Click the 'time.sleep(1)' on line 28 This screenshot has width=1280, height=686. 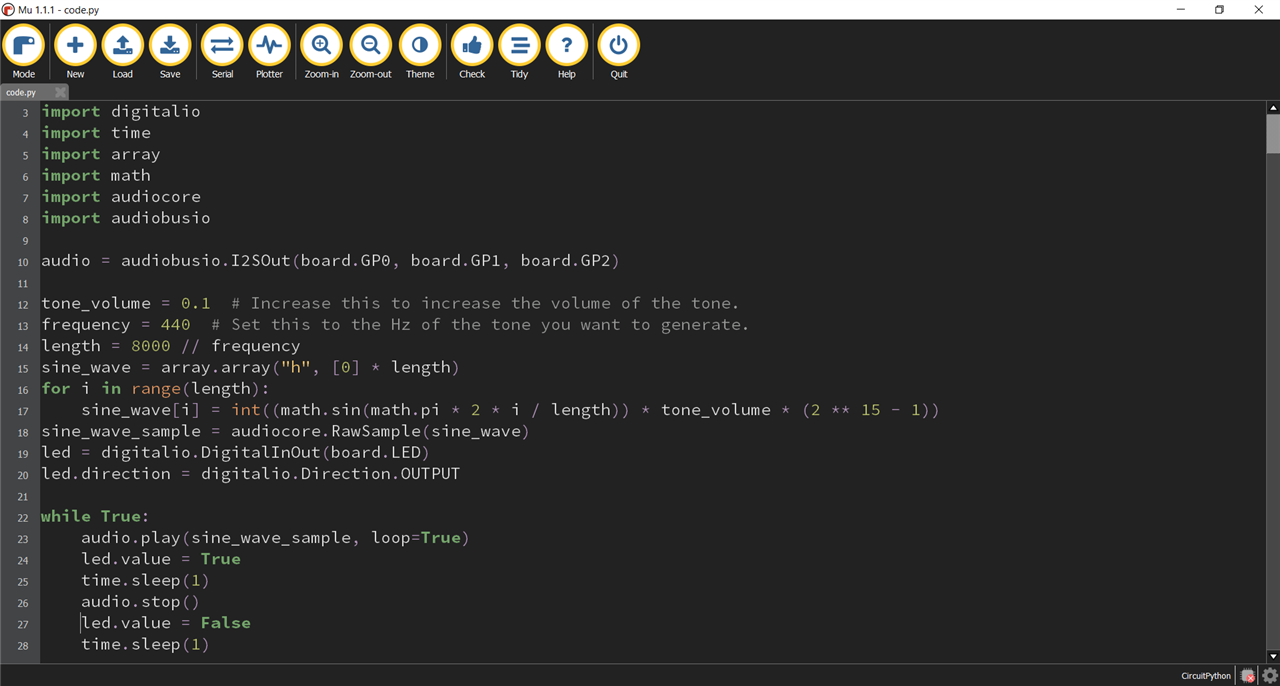pyautogui.click(x=145, y=644)
